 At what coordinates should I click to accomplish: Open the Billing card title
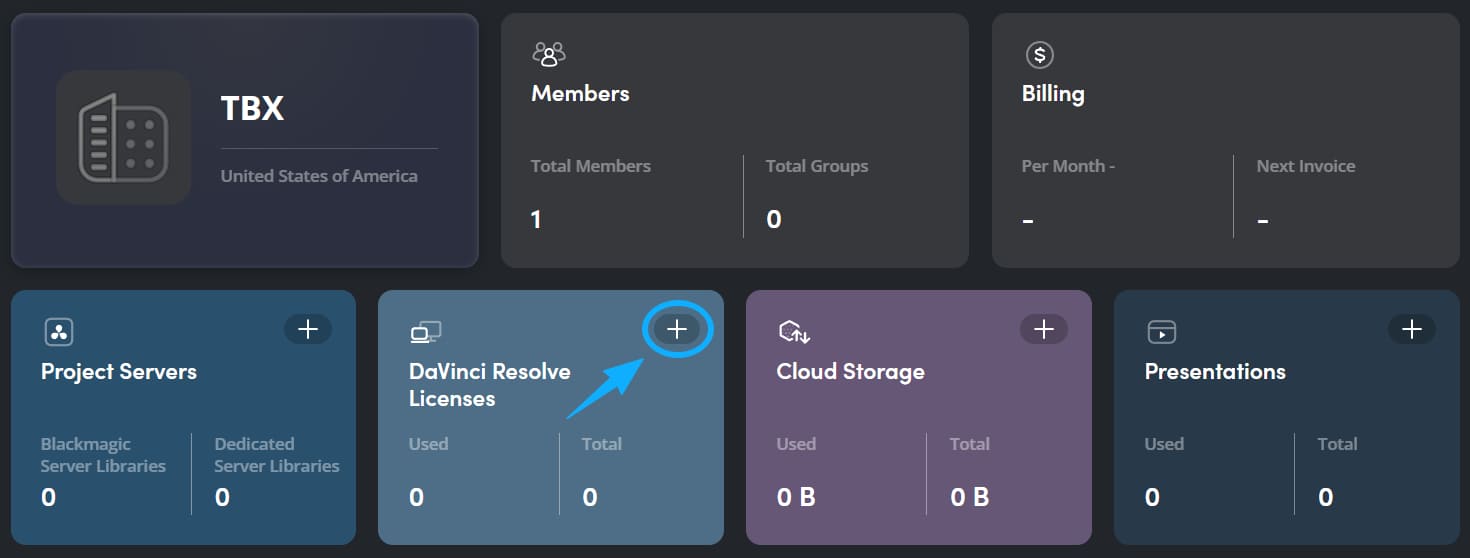tap(1053, 93)
